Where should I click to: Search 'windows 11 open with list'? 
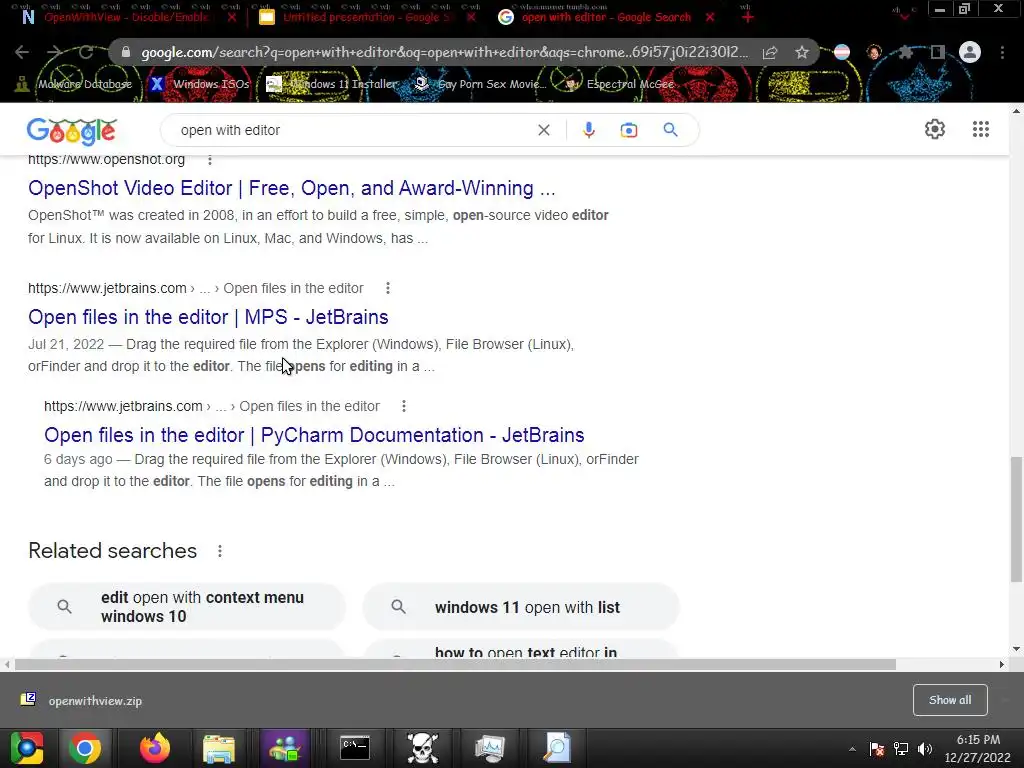pos(520,607)
